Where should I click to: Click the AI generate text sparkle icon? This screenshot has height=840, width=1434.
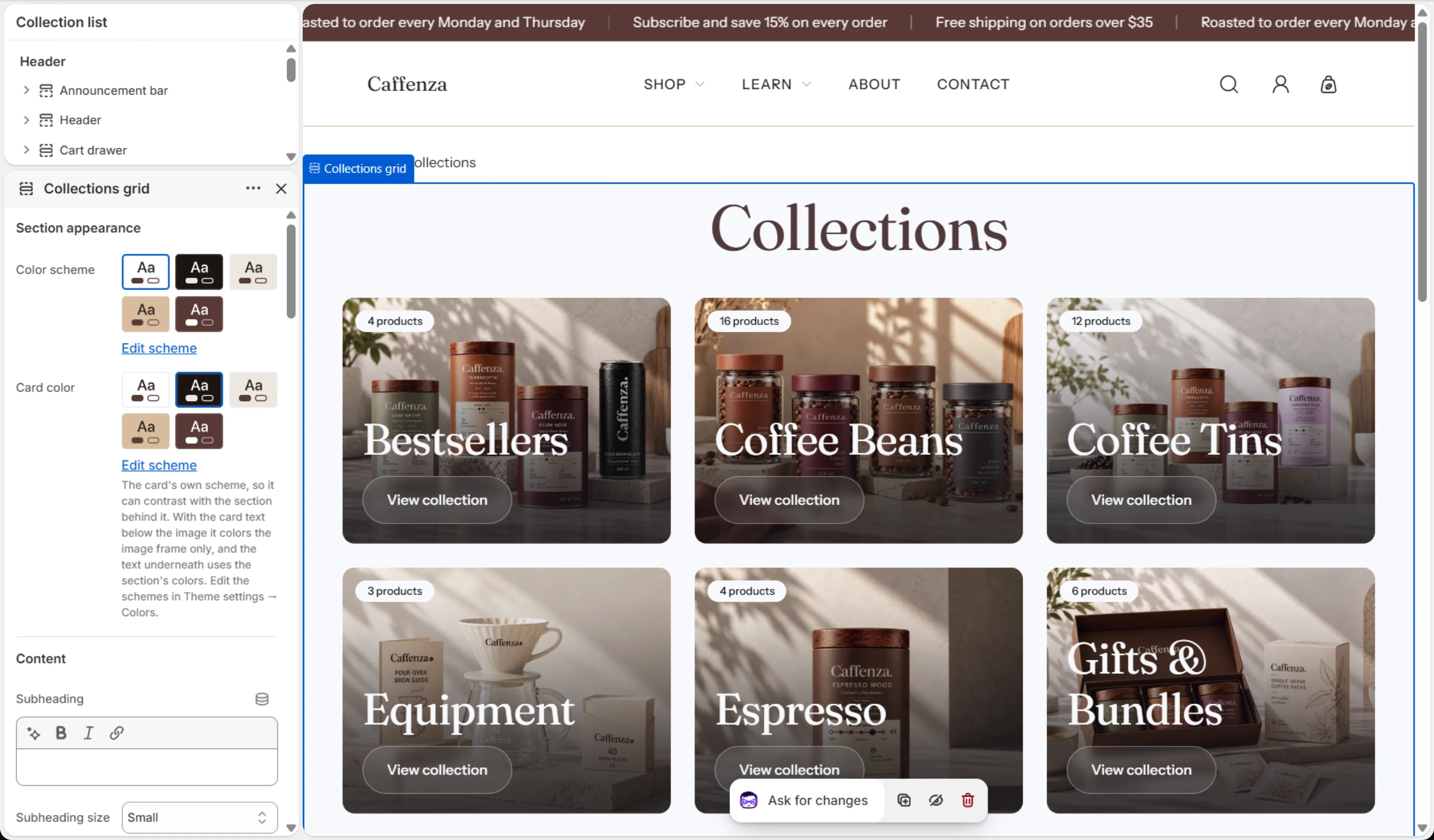[33, 733]
